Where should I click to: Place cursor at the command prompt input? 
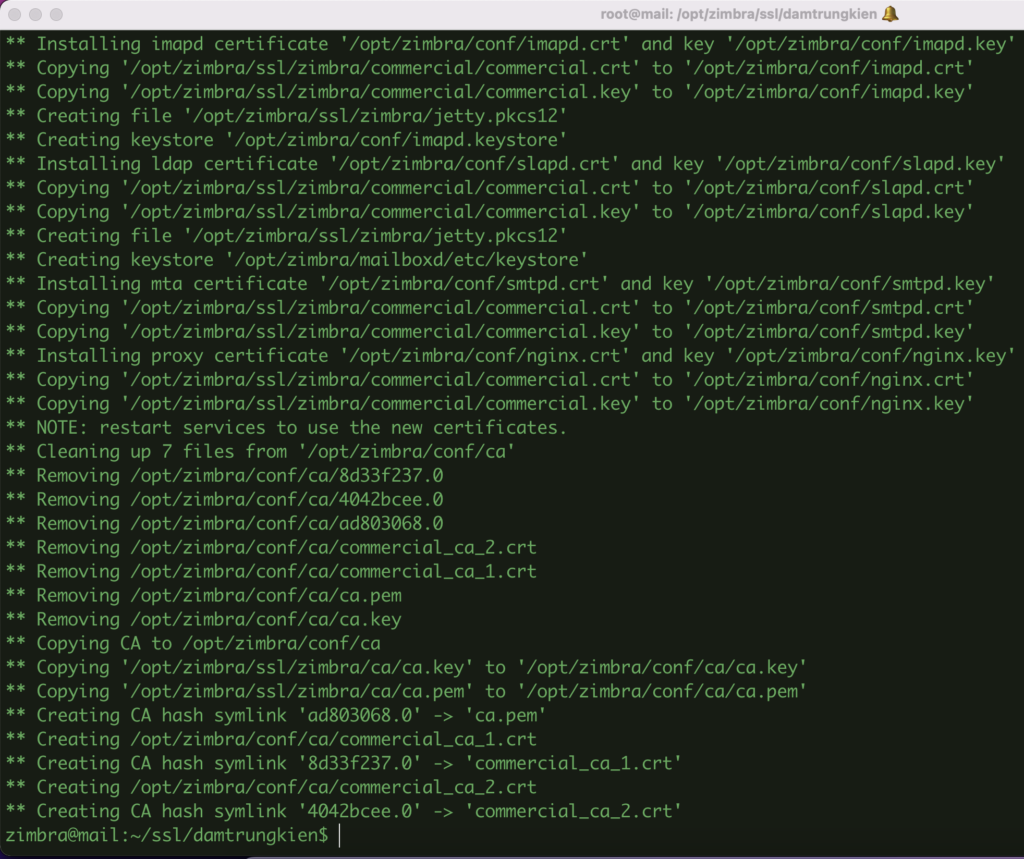(x=340, y=835)
